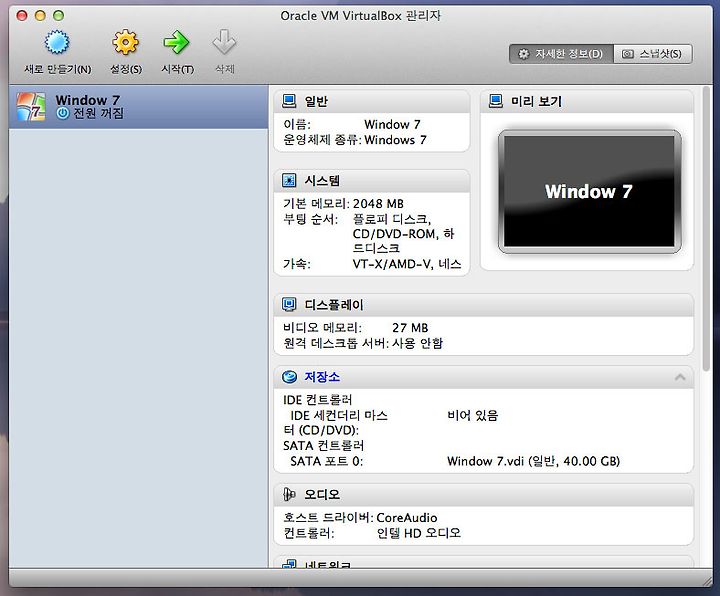Click the 미리 보기 section title
720x596 pixels.
[536, 101]
